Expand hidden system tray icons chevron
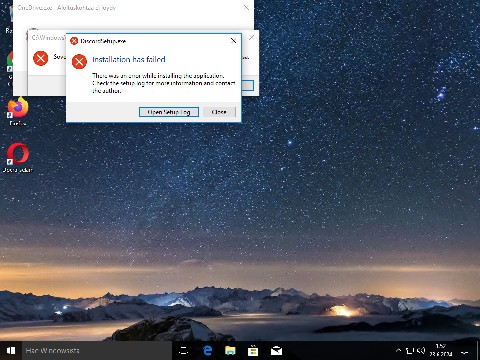Image resolution: width=480 pixels, height=360 pixels. click(x=398, y=350)
